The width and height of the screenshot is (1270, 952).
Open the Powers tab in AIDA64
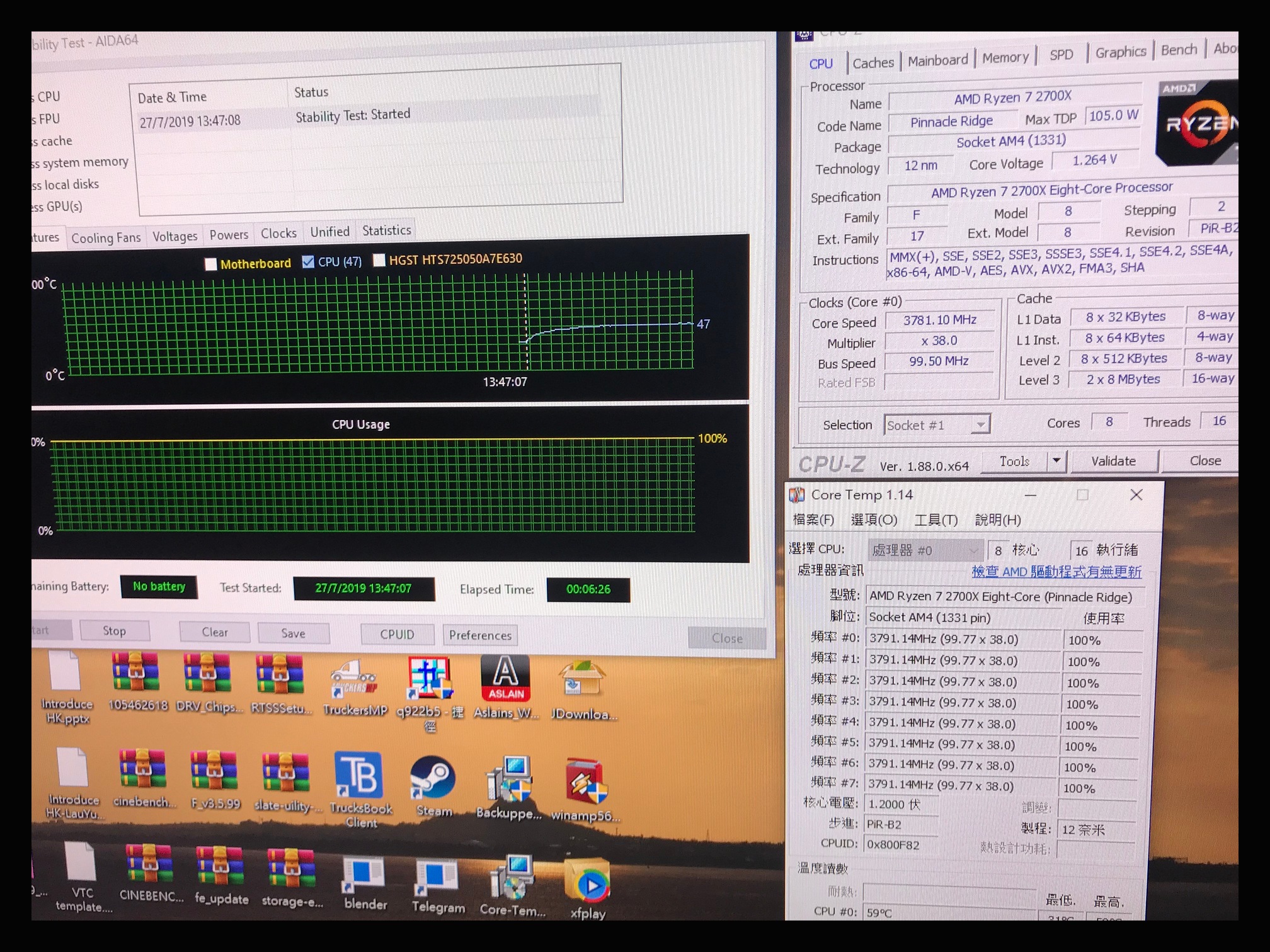coord(229,235)
